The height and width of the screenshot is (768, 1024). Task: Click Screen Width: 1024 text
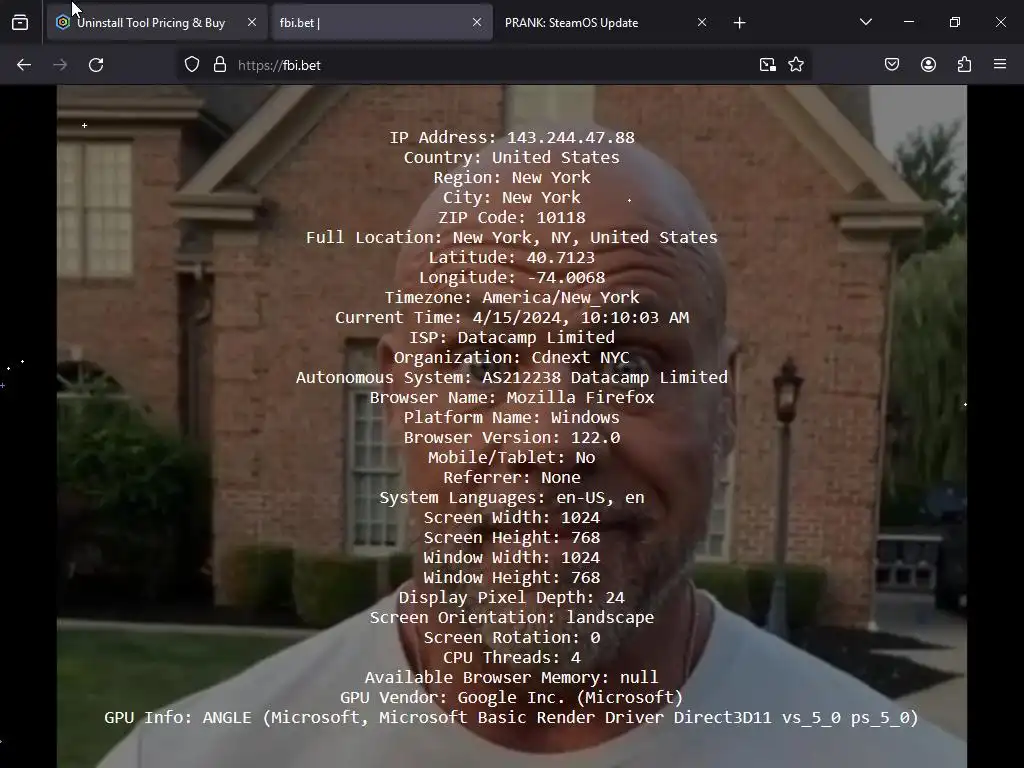pos(512,518)
